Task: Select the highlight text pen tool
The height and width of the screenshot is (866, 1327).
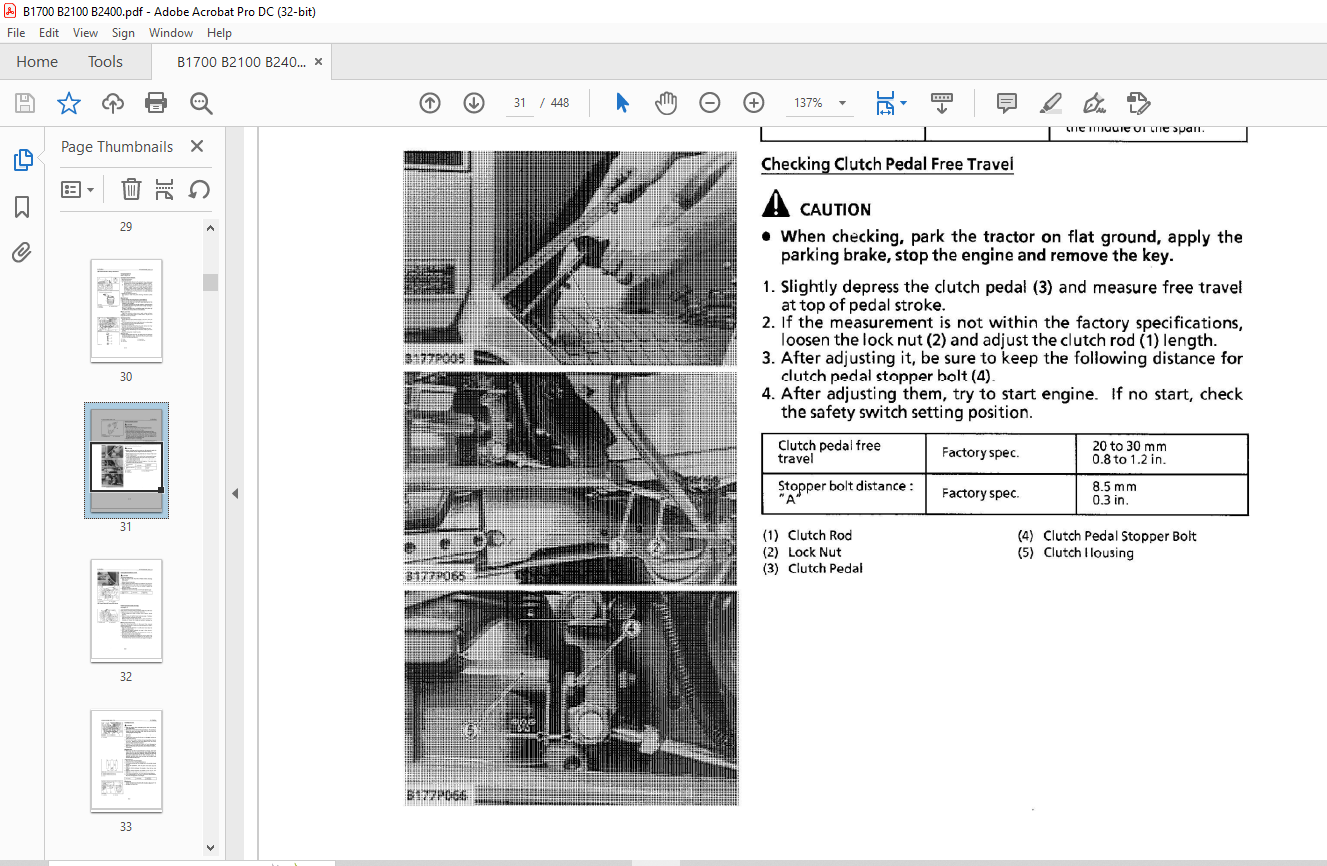Action: click(x=1051, y=103)
